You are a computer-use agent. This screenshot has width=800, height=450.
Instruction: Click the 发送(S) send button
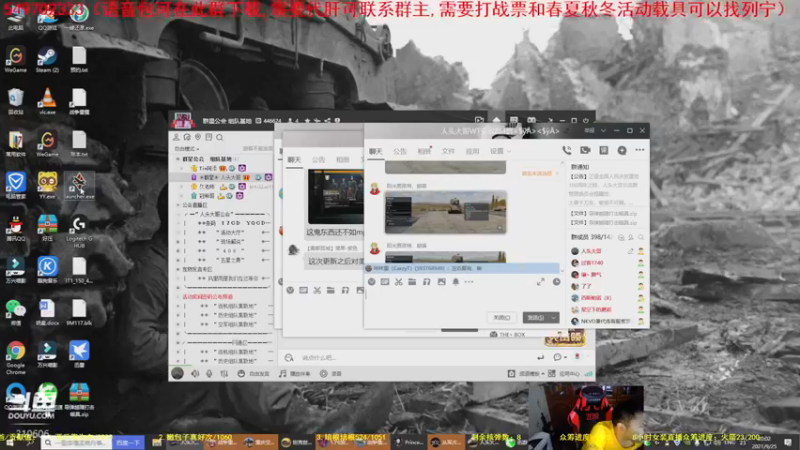point(536,318)
